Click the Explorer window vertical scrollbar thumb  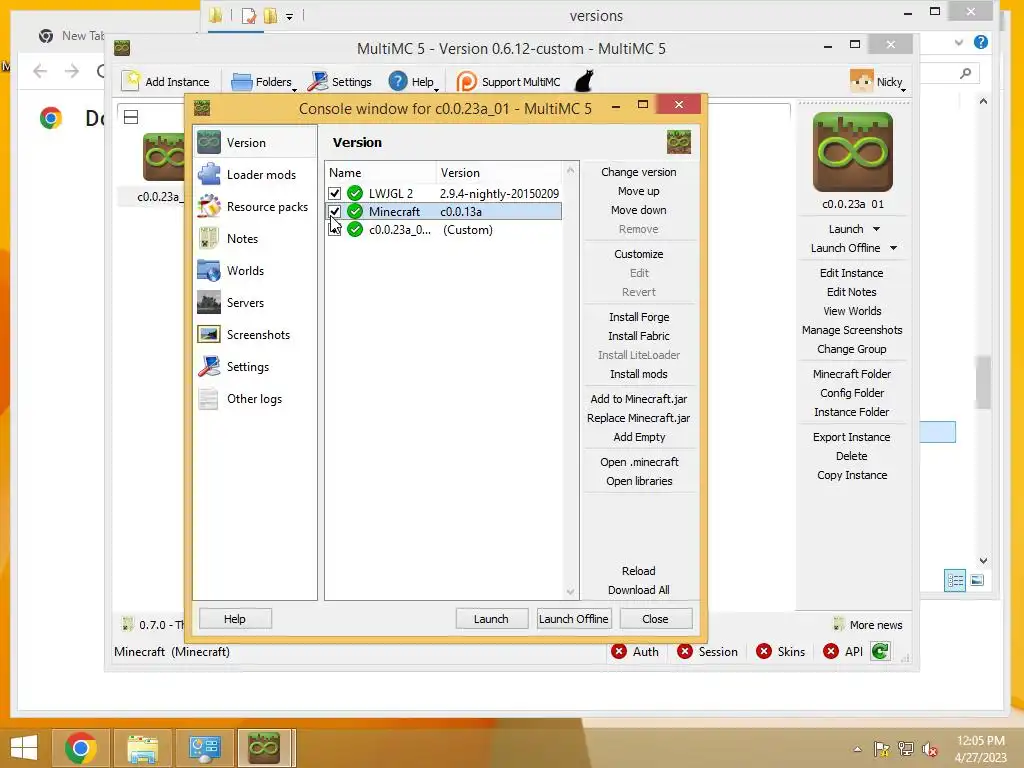(984, 382)
